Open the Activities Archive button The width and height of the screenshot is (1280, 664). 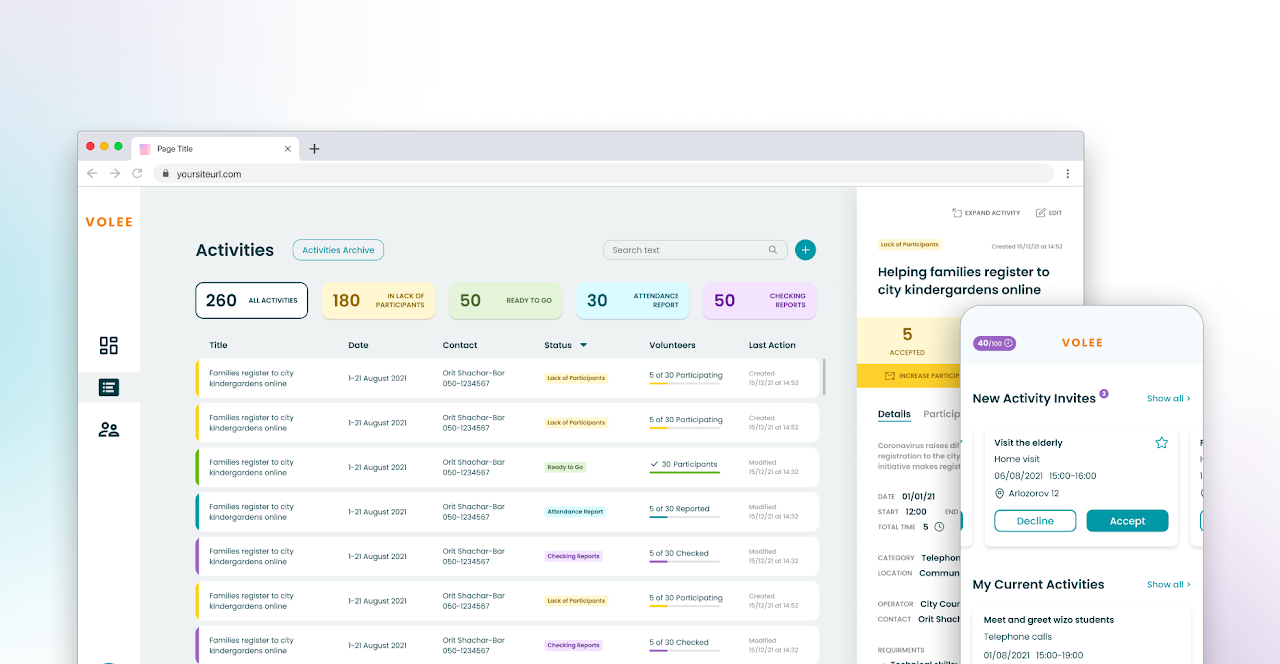(338, 250)
